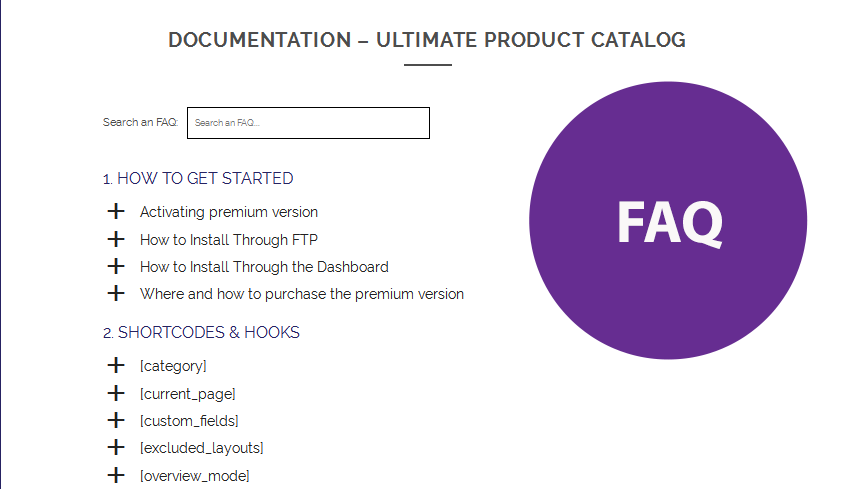Open Where and how to purchase premium question
Screen dimensions: 854x489
point(302,294)
